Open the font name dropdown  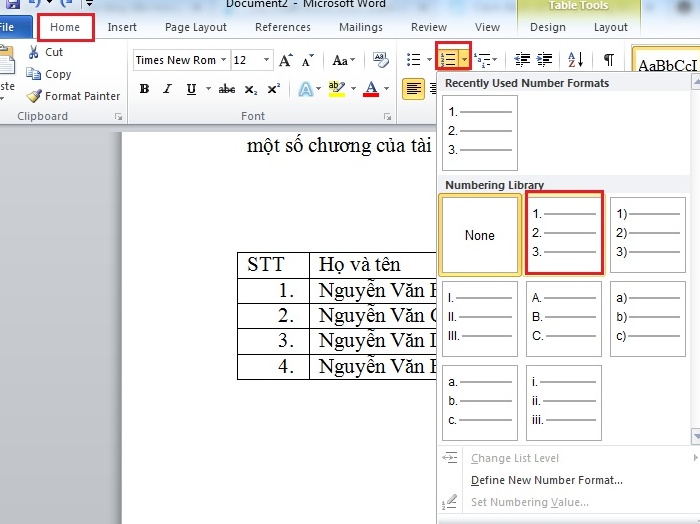click(x=223, y=60)
